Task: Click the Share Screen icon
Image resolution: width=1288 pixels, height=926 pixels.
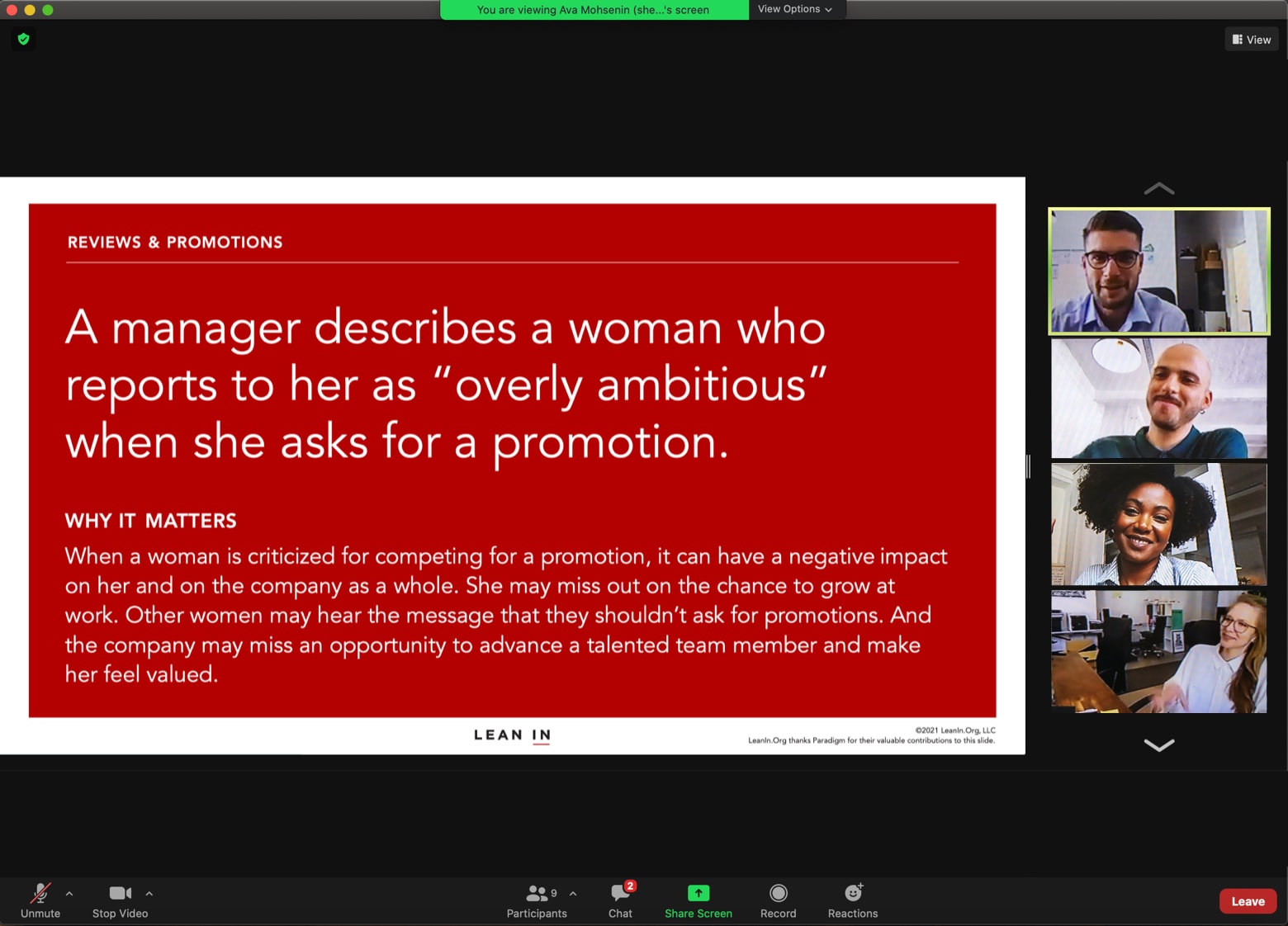Action: coord(698,893)
